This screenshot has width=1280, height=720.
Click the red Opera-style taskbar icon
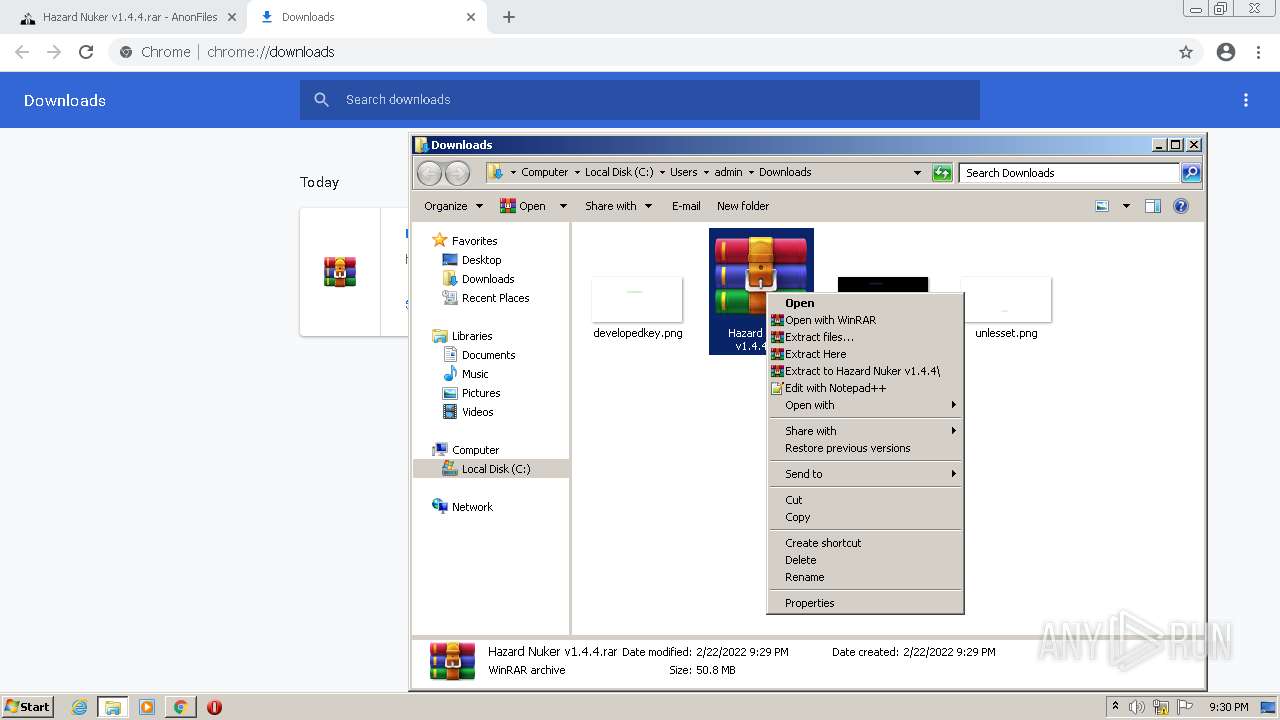[x=214, y=707]
